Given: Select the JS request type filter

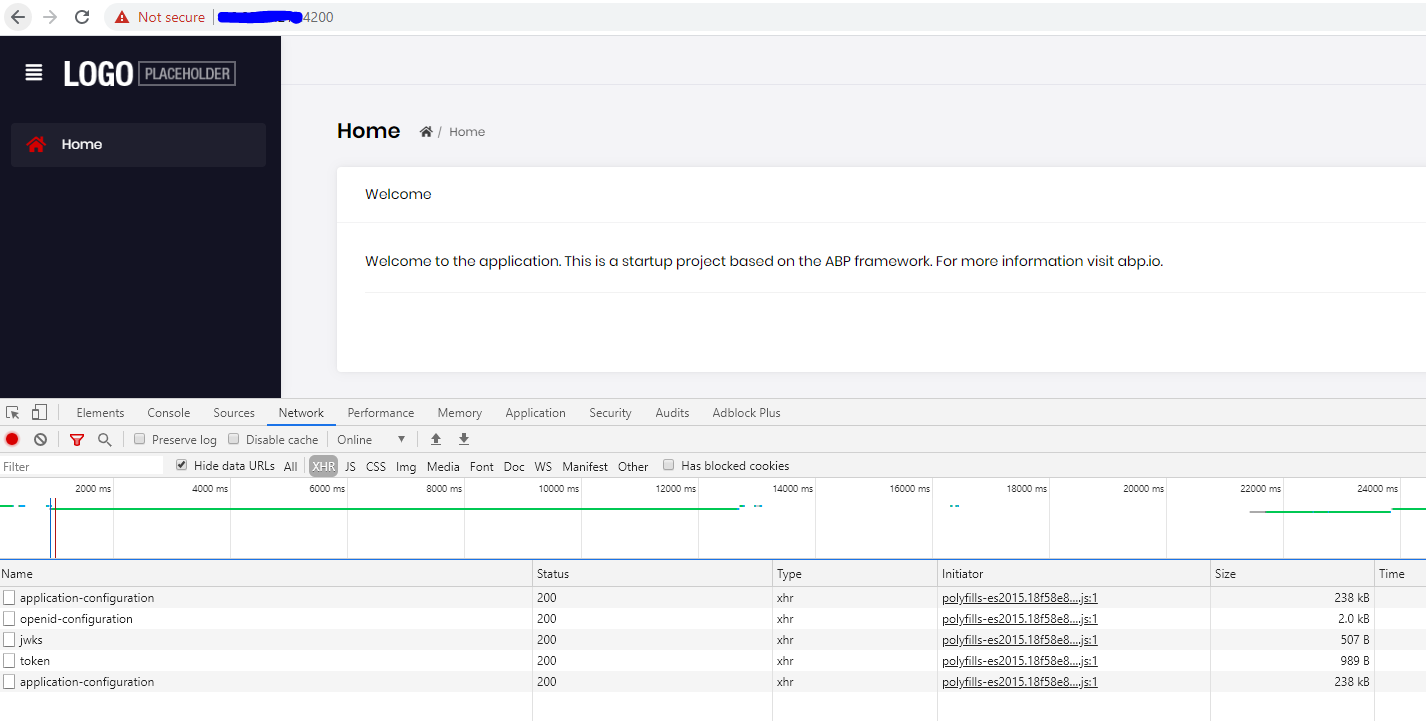Looking at the screenshot, I should click(x=350, y=466).
